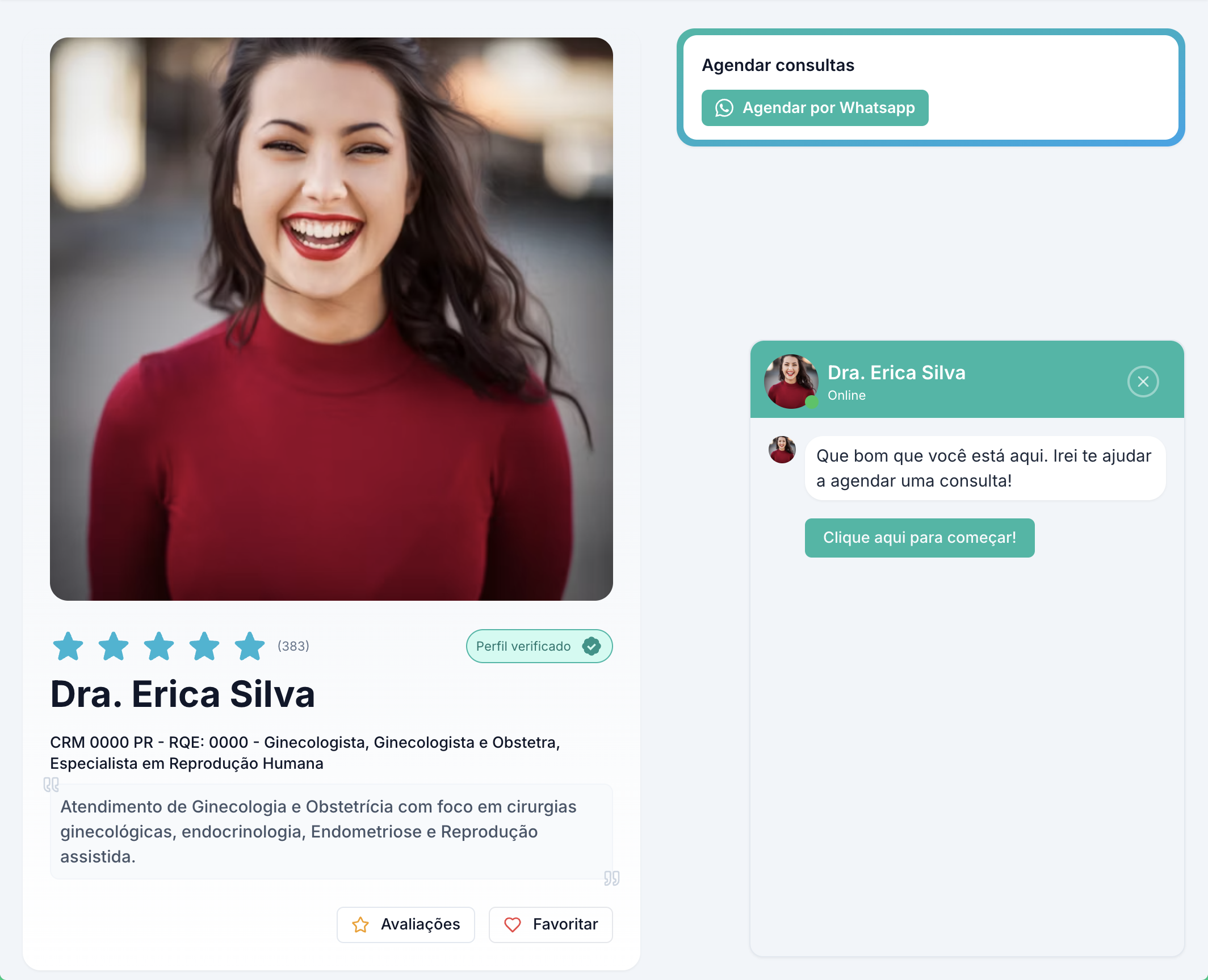Viewport: 1208px width, 980px height.
Task: Close the chat widget with X
Action: (x=1143, y=382)
